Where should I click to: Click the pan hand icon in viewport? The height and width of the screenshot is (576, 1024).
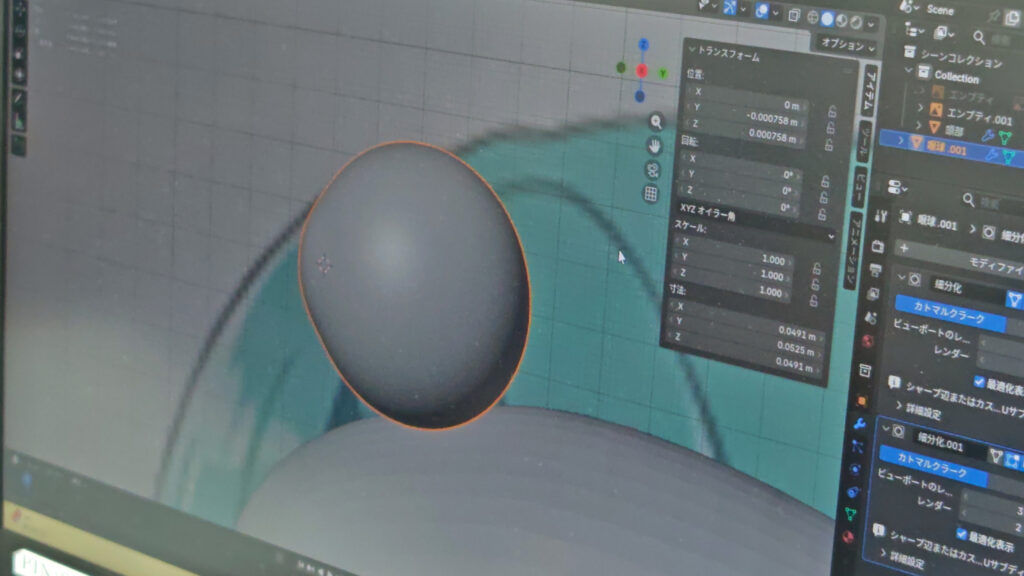click(654, 146)
